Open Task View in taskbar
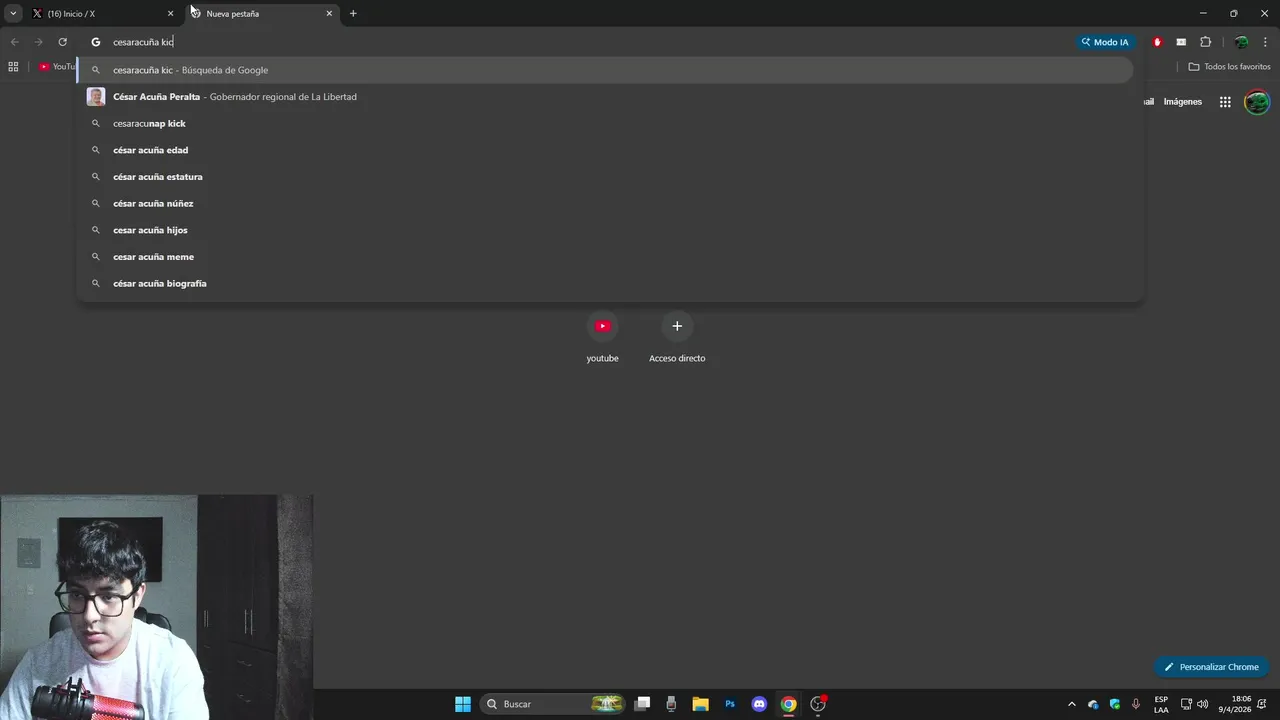This screenshot has width=1280, height=720. [x=643, y=704]
